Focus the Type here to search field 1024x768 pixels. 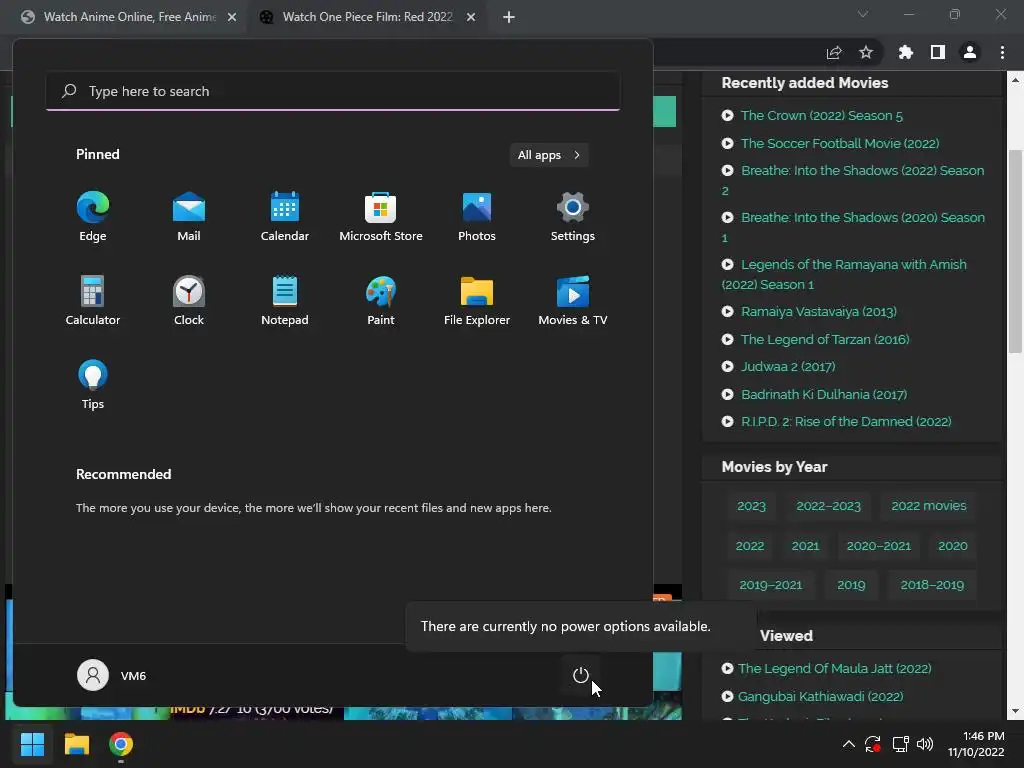point(333,91)
